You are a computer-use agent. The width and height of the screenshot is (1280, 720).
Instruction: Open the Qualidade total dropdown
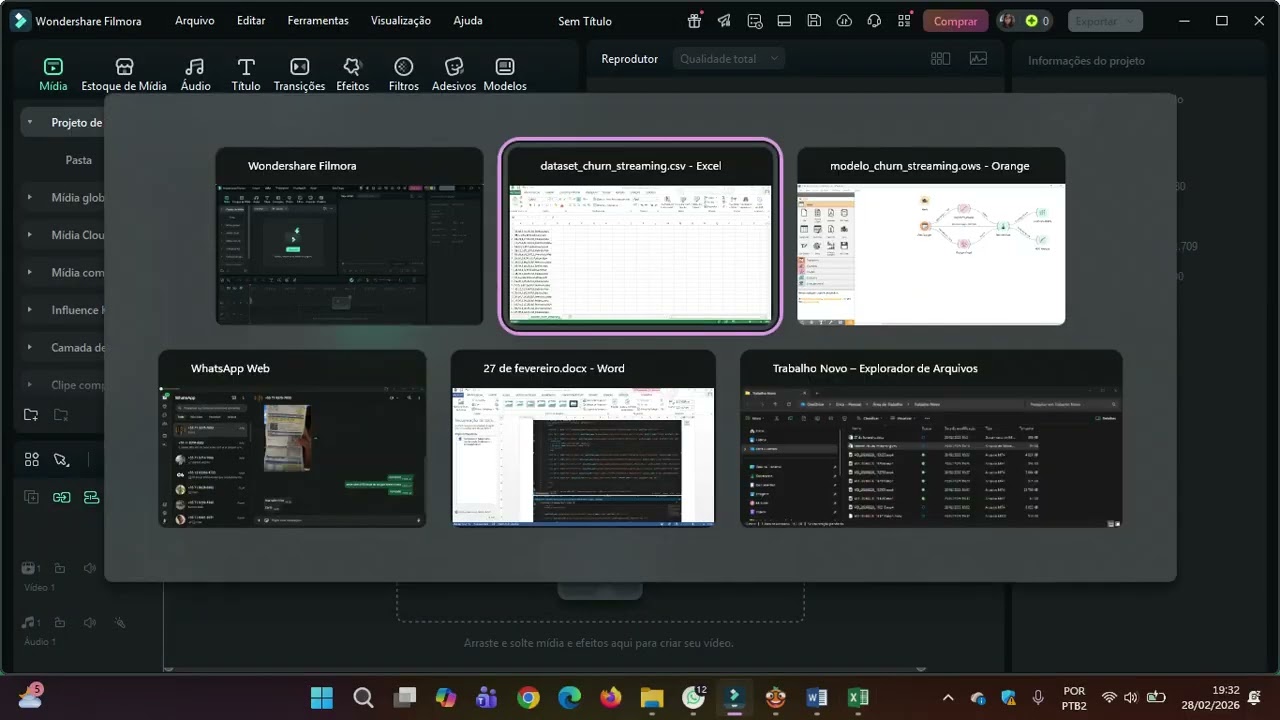(x=729, y=59)
